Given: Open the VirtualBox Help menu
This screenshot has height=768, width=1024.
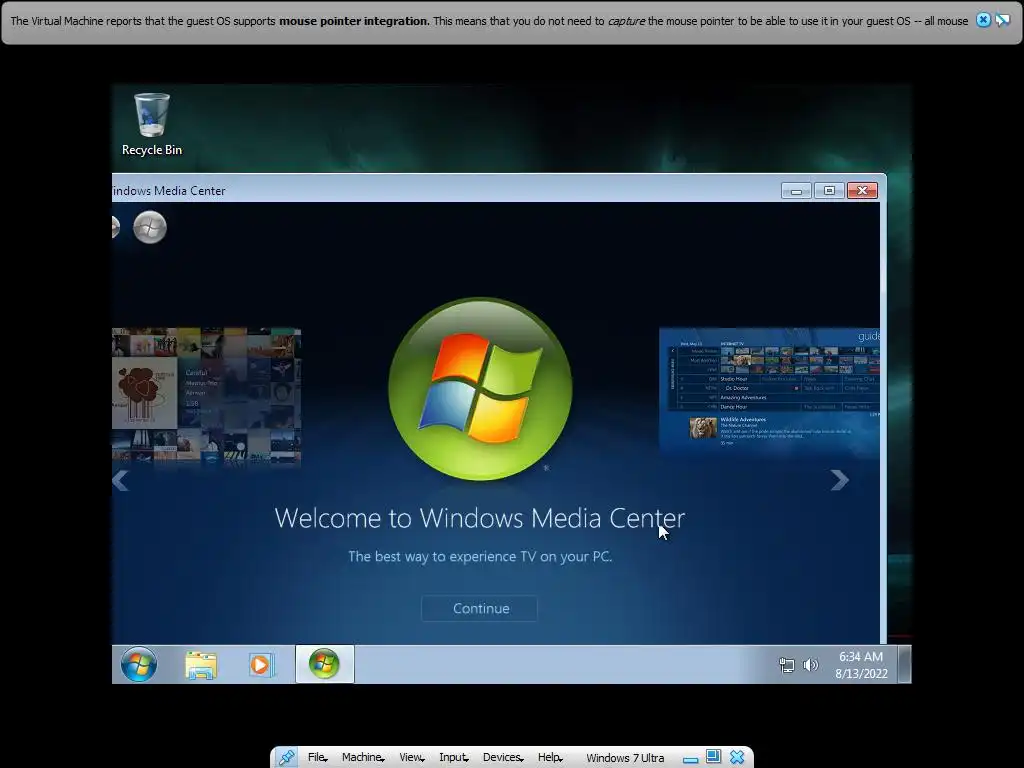Looking at the screenshot, I should tap(550, 758).
